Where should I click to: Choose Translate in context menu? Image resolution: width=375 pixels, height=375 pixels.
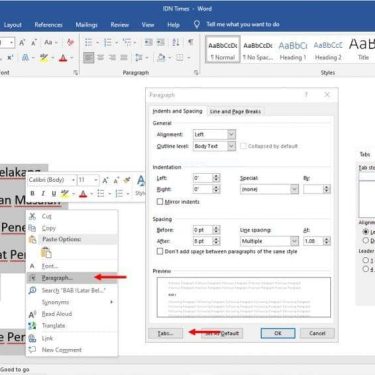pyautogui.click(x=72, y=326)
